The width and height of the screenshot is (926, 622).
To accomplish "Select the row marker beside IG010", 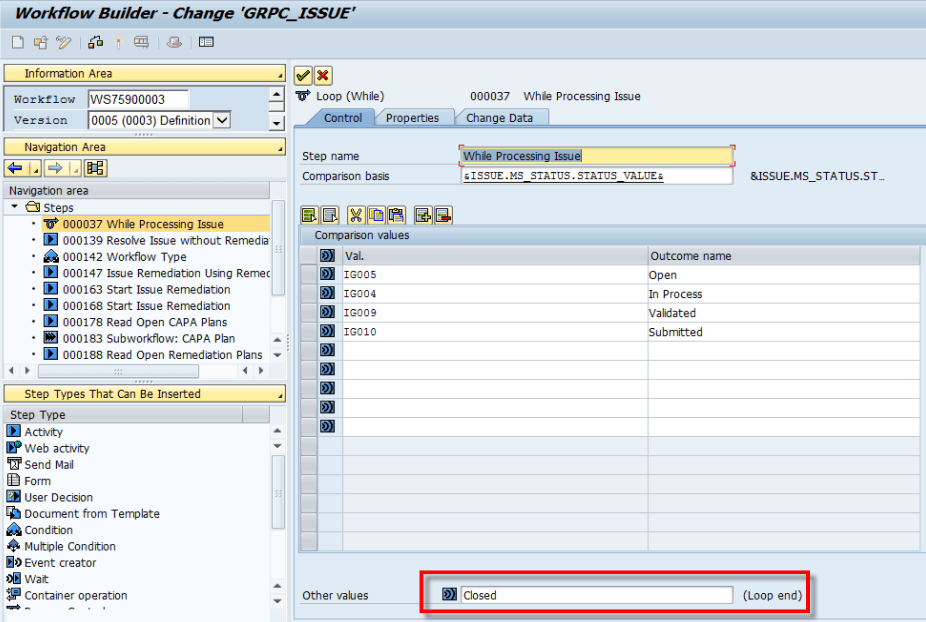I will (308, 331).
